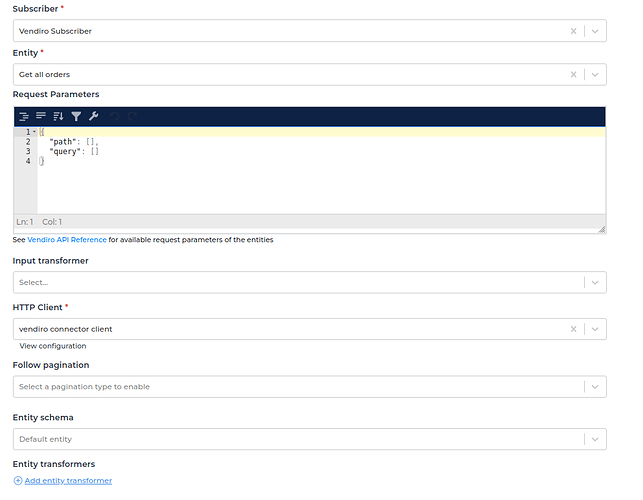Image resolution: width=643 pixels, height=500 pixels.
Task: Click the plus icon beside Add entity transformer
Action: [18, 480]
